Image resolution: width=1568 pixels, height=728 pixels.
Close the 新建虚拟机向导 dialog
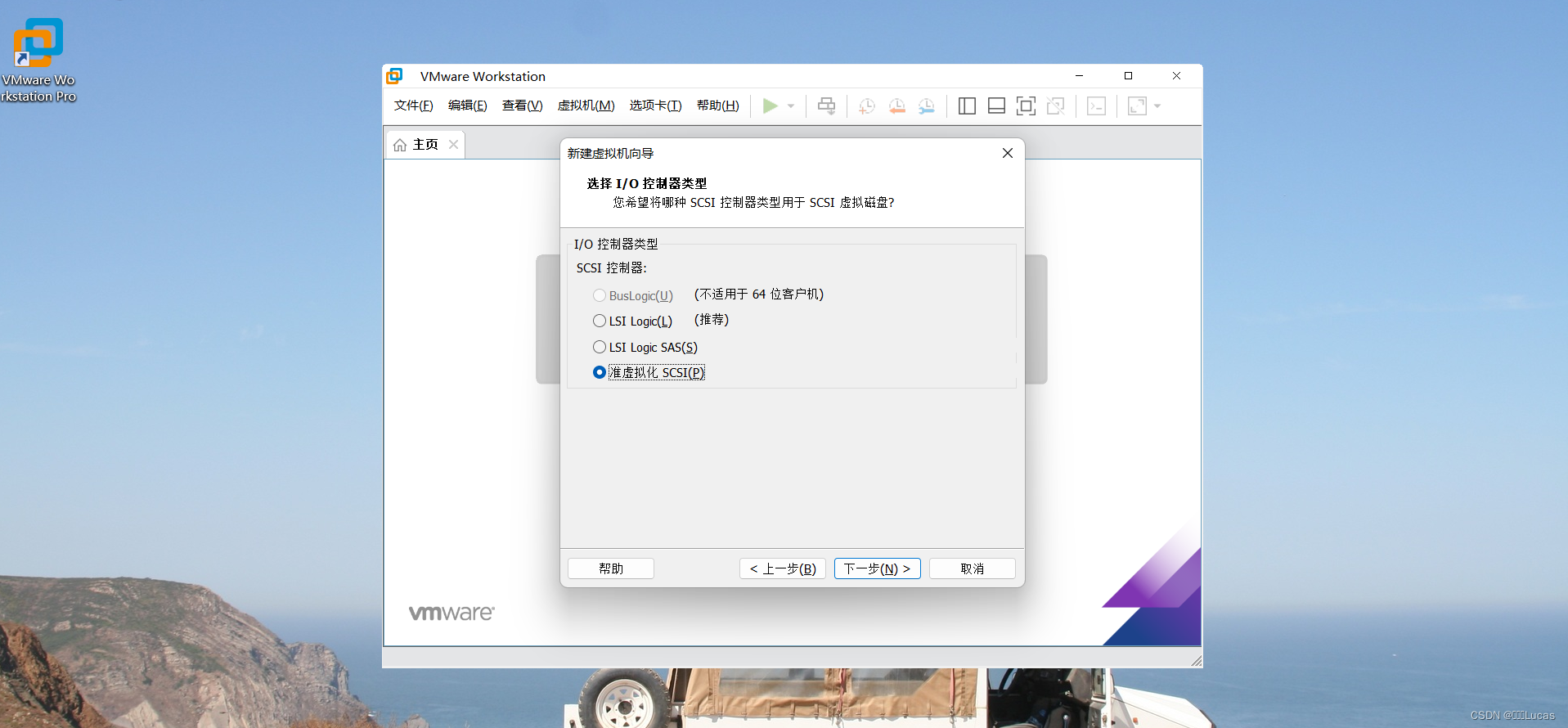point(1008,153)
